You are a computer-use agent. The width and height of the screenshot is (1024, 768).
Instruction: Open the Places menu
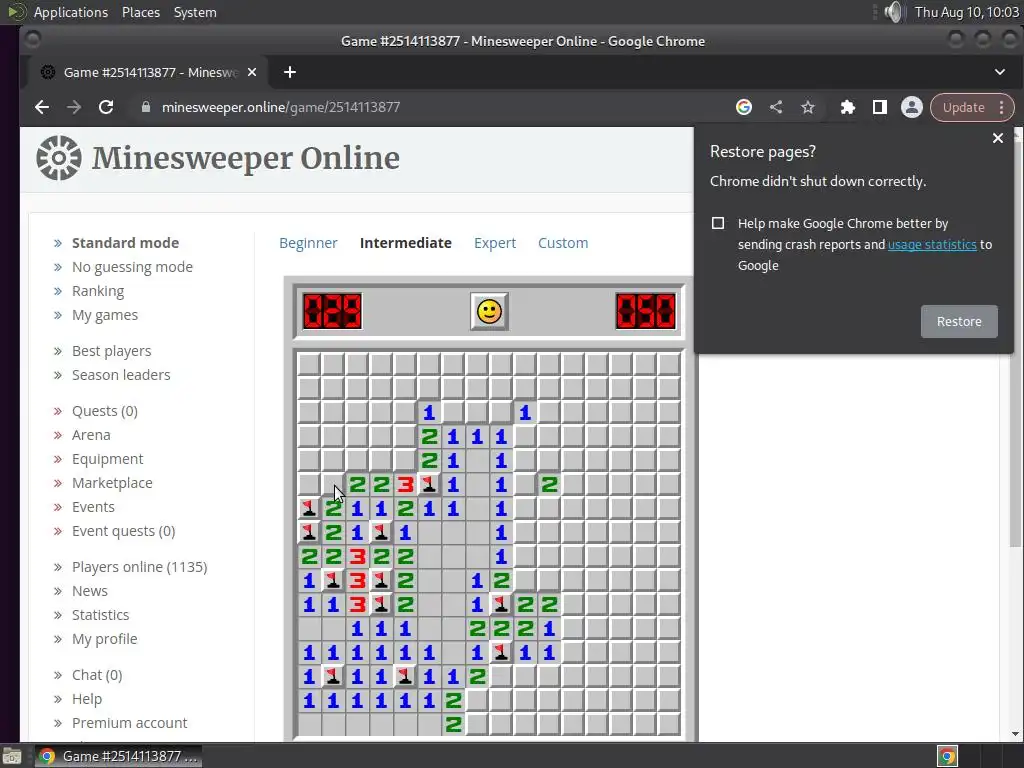(x=141, y=12)
